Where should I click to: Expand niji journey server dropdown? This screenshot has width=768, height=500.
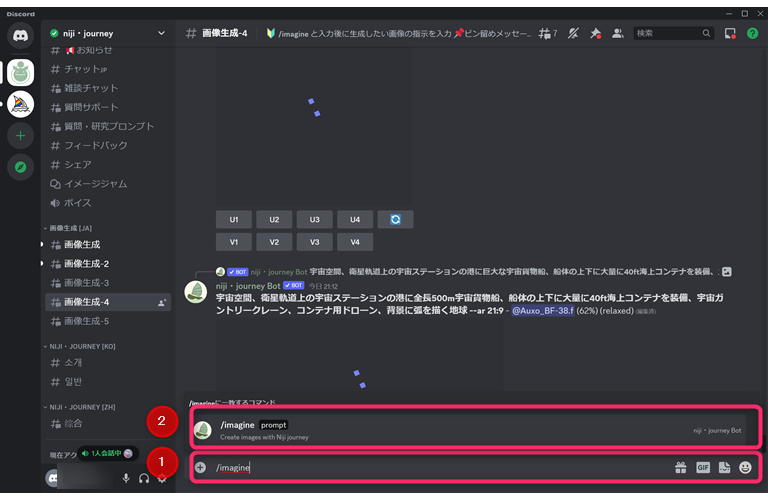(161, 33)
